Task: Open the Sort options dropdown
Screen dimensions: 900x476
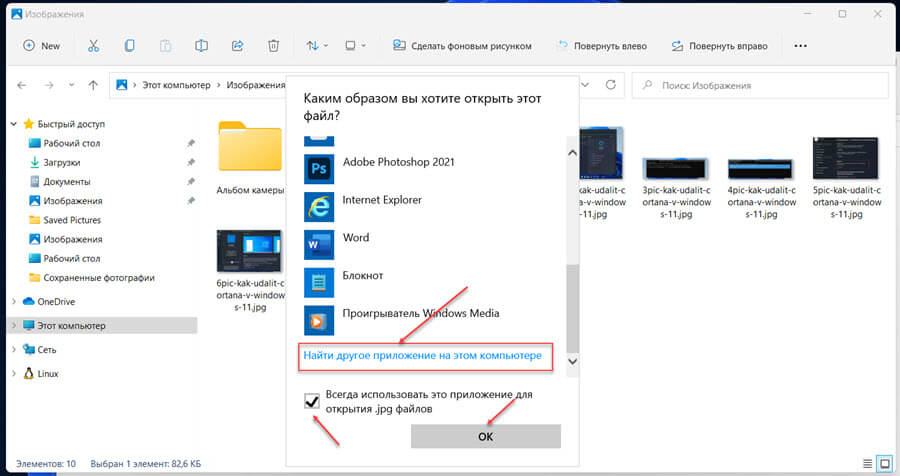Action: pos(317,46)
